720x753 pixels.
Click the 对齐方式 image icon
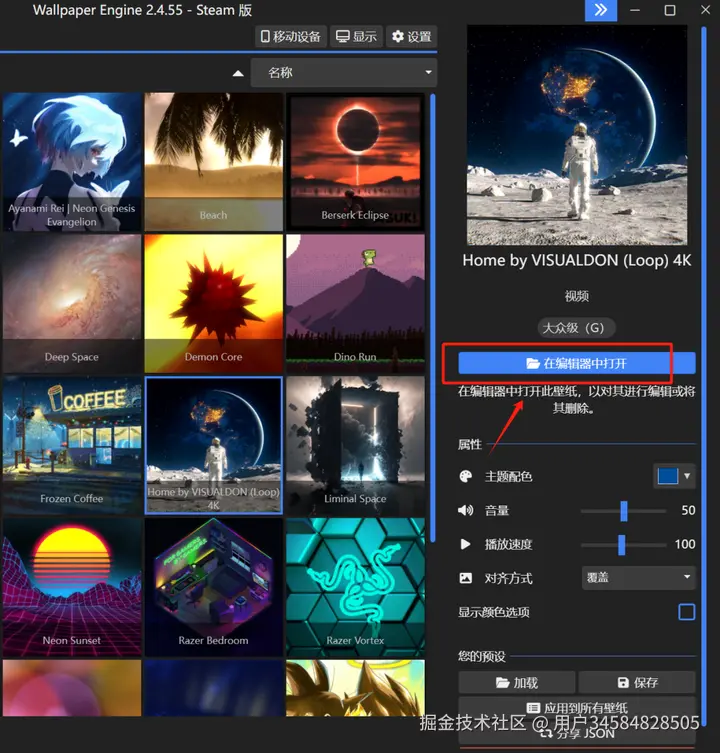tap(465, 578)
